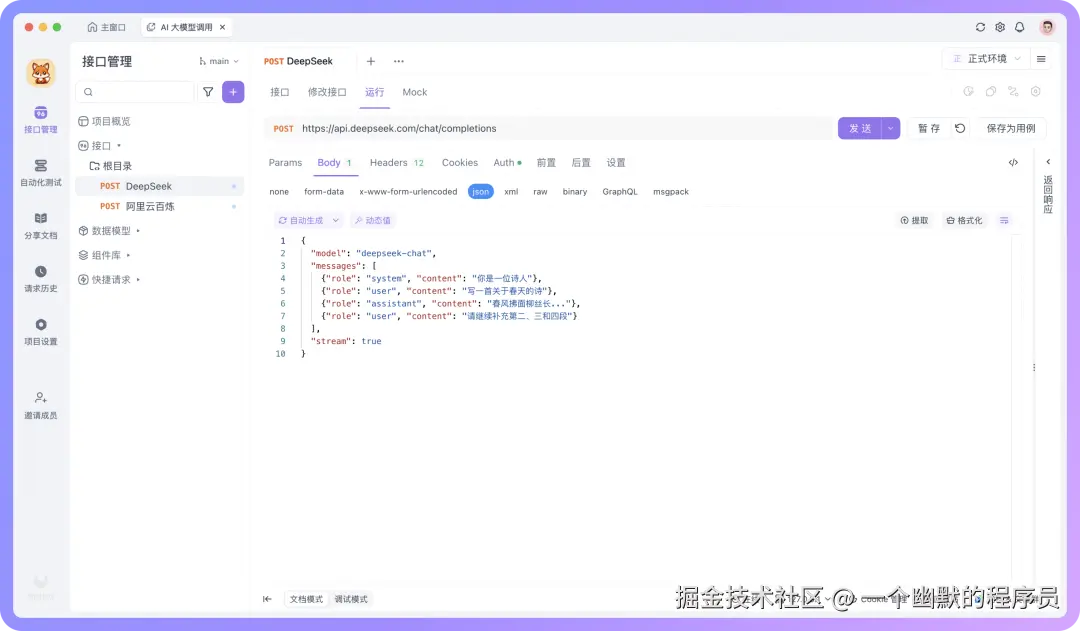Open the Headers tab
Viewport: 1080px width, 631px height.
tap(397, 163)
